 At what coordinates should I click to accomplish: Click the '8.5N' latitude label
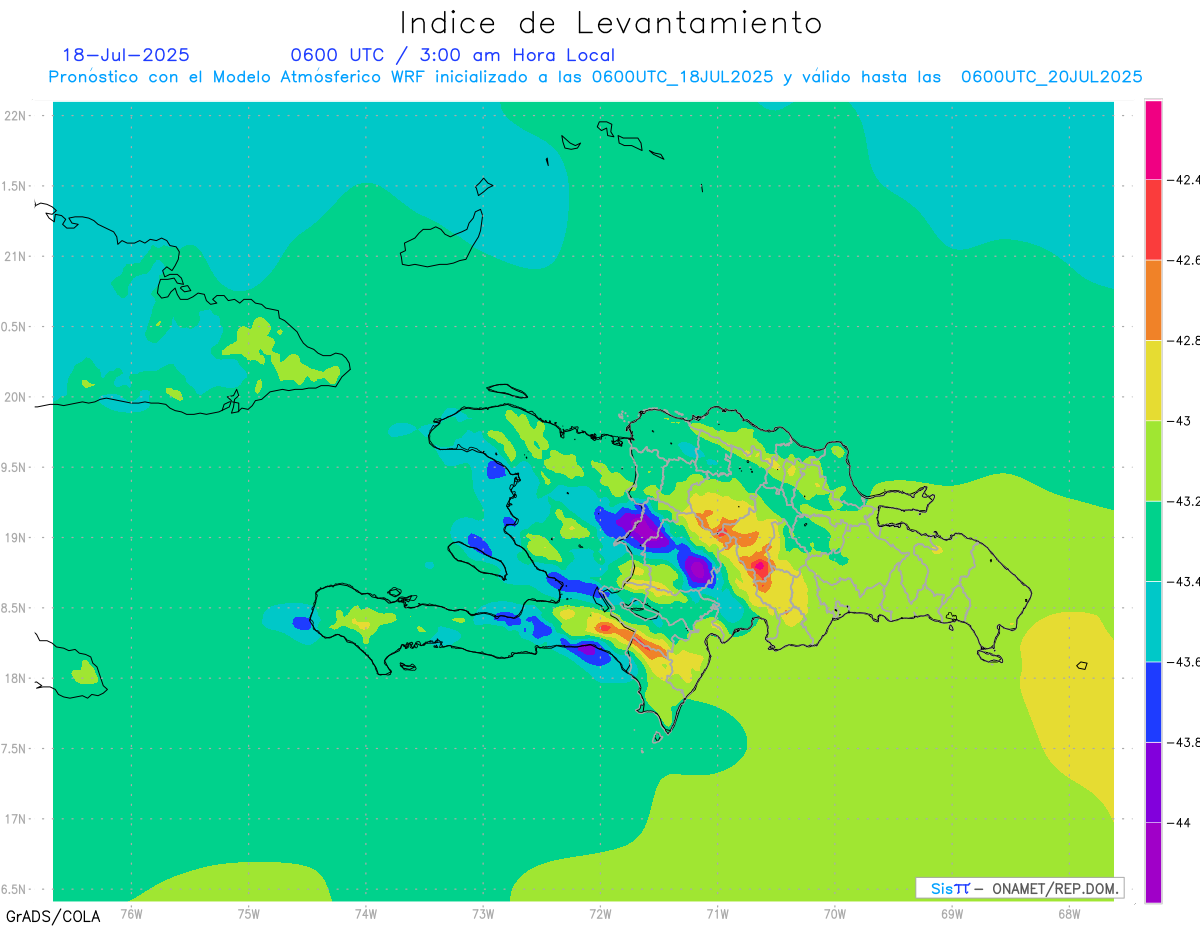15,608
